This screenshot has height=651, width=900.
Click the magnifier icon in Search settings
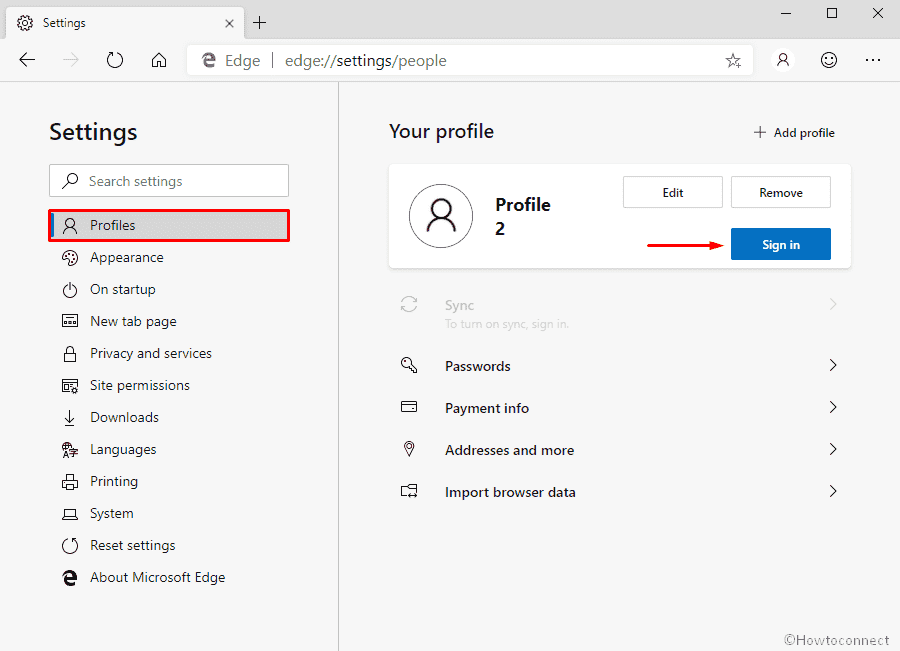pyautogui.click(x=70, y=181)
